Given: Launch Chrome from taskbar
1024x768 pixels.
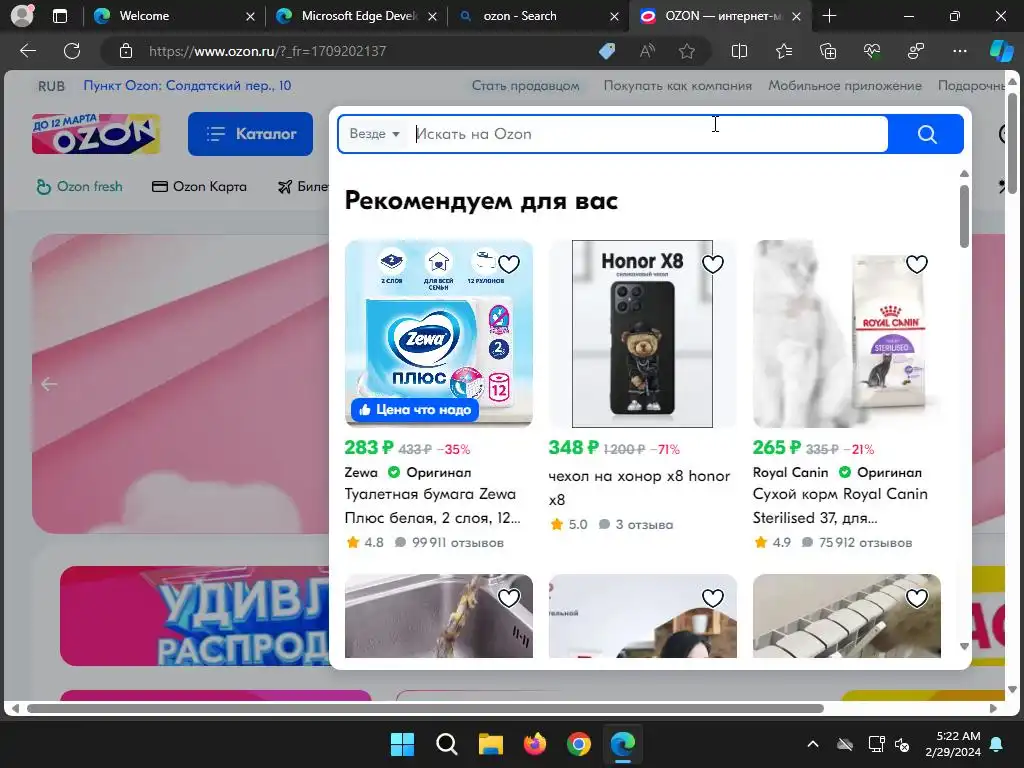Looking at the screenshot, I should (579, 744).
